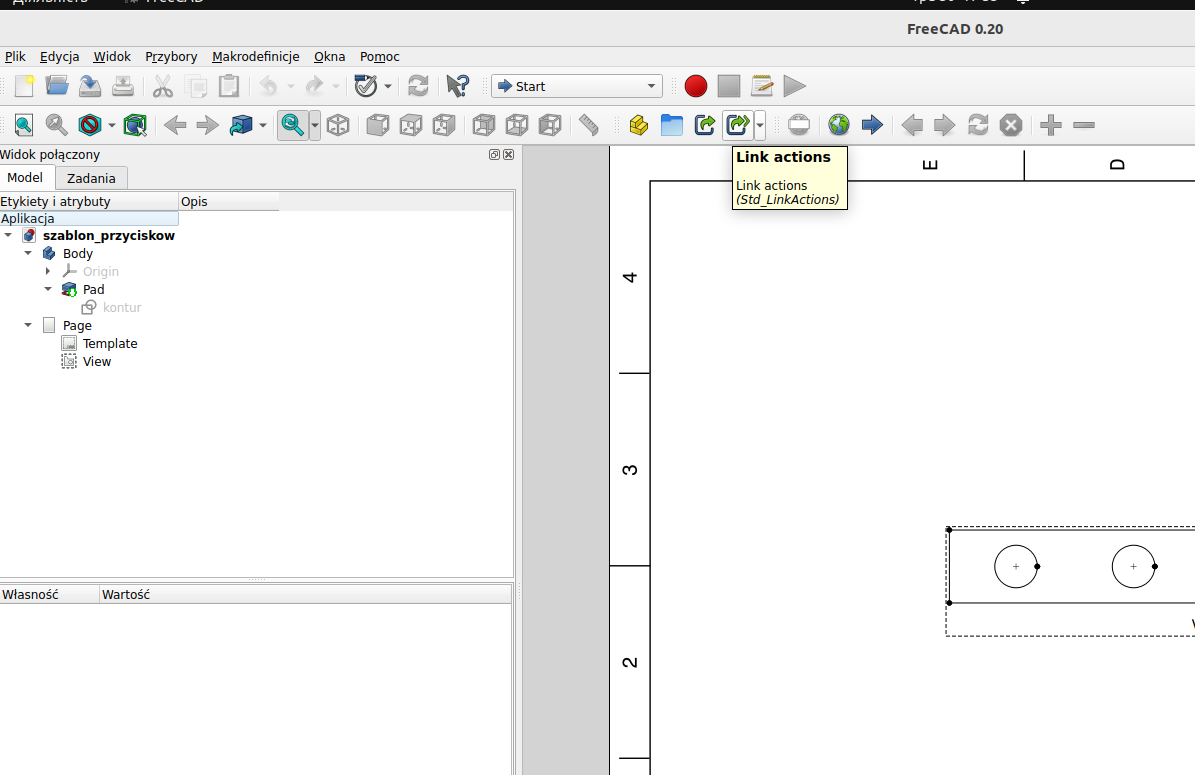This screenshot has height=775, width=1195.
Task: Open the Makrodefinicje menu
Action: coord(255,56)
